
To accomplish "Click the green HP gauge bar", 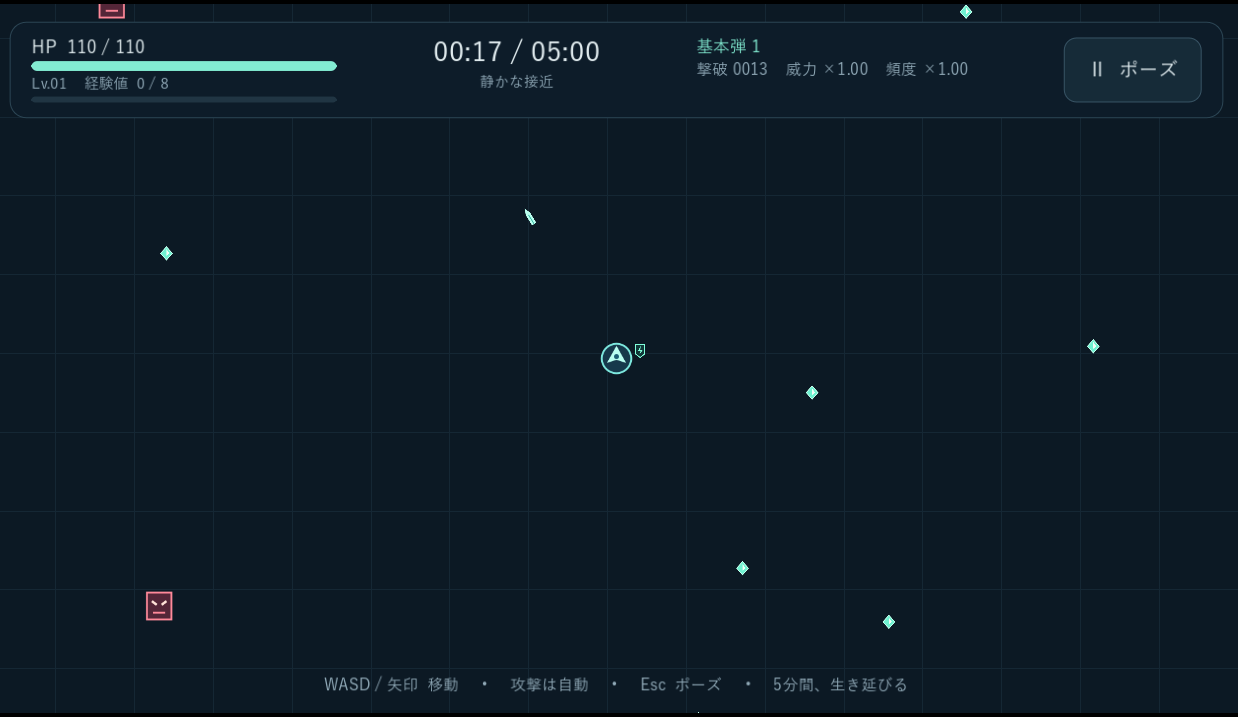I will tap(184, 66).
